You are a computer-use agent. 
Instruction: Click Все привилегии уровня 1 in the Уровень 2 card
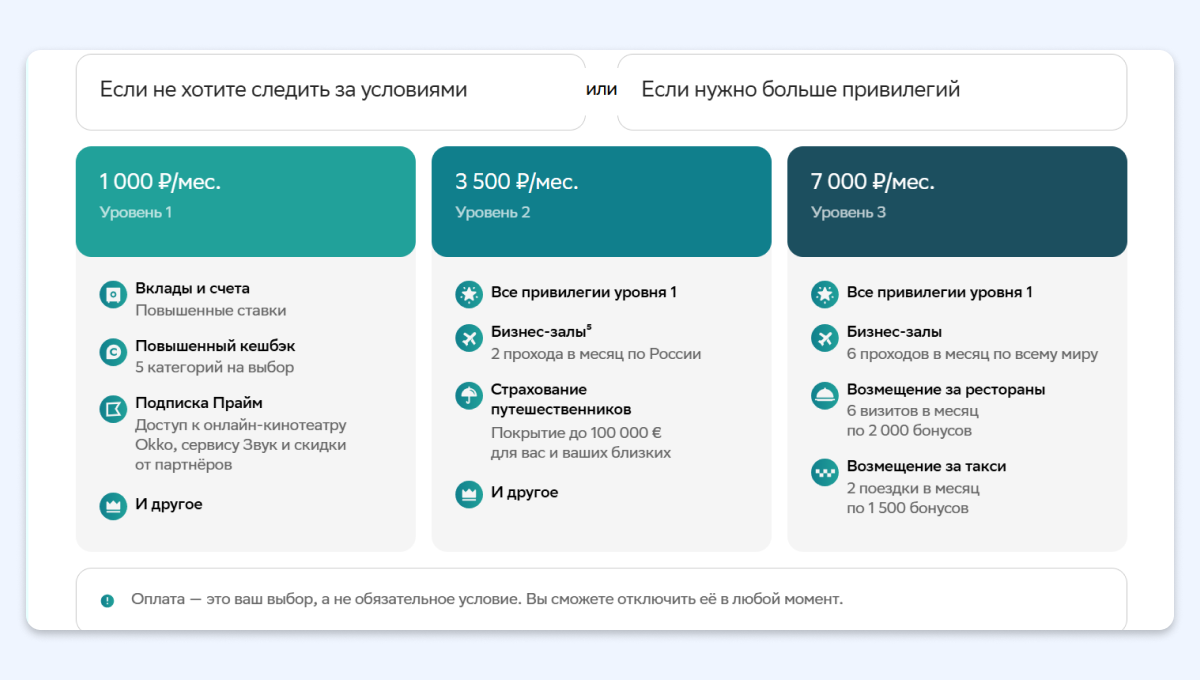pos(584,293)
